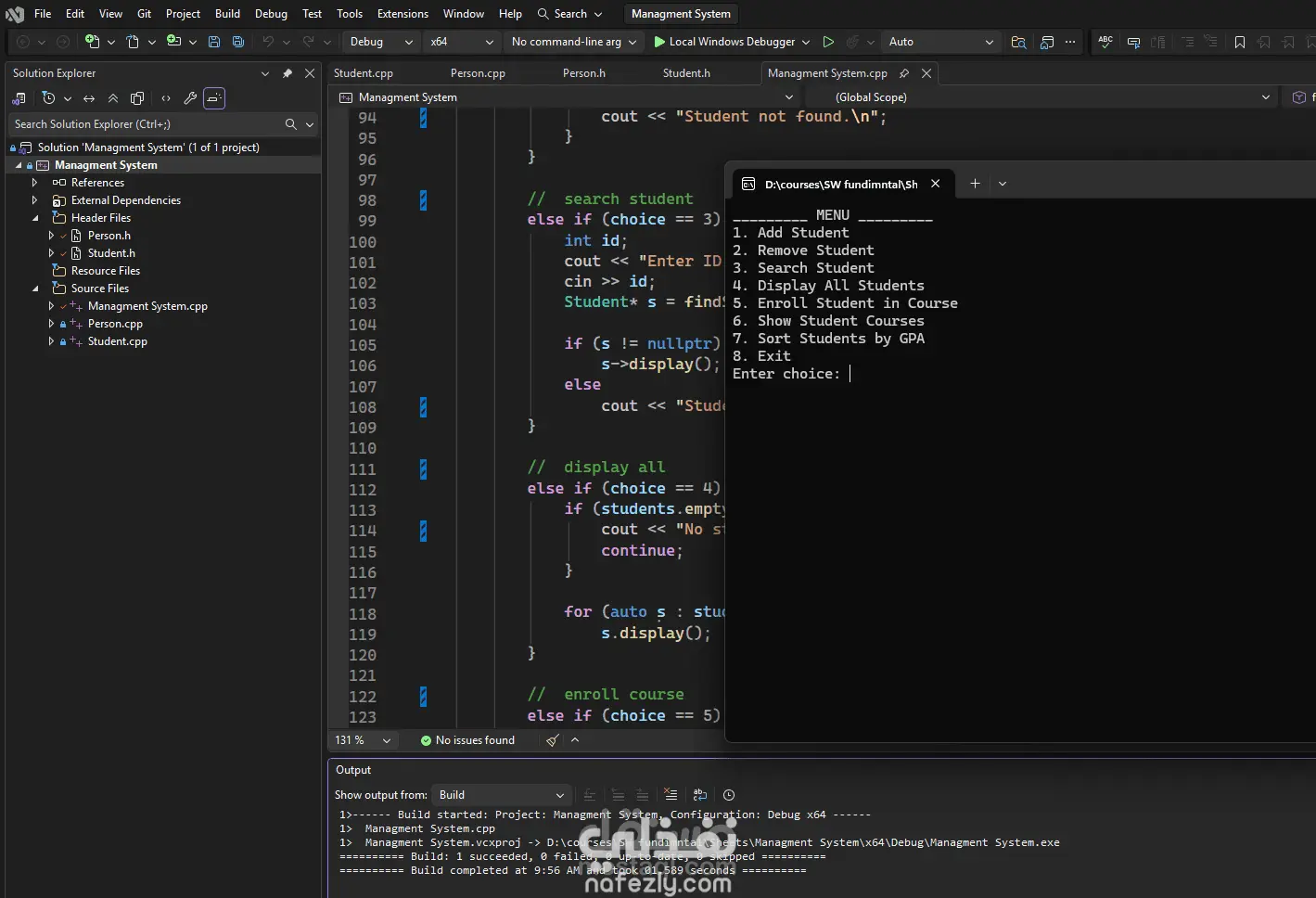Select Student.cpp in Source Files tree
This screenshot has width=1316, height=898.
pos(117,341)
